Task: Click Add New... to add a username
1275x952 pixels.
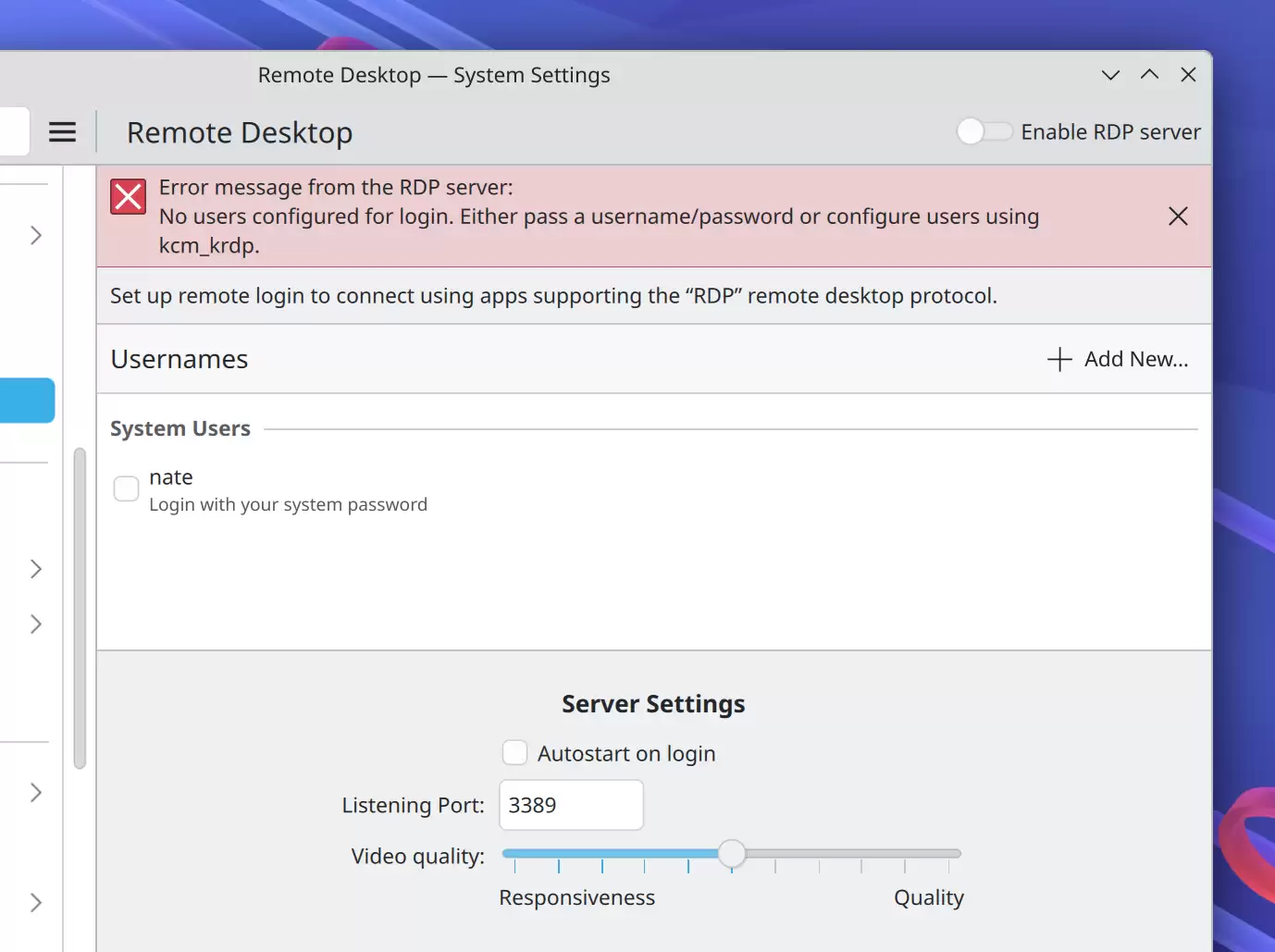Action: point(1136,359)
